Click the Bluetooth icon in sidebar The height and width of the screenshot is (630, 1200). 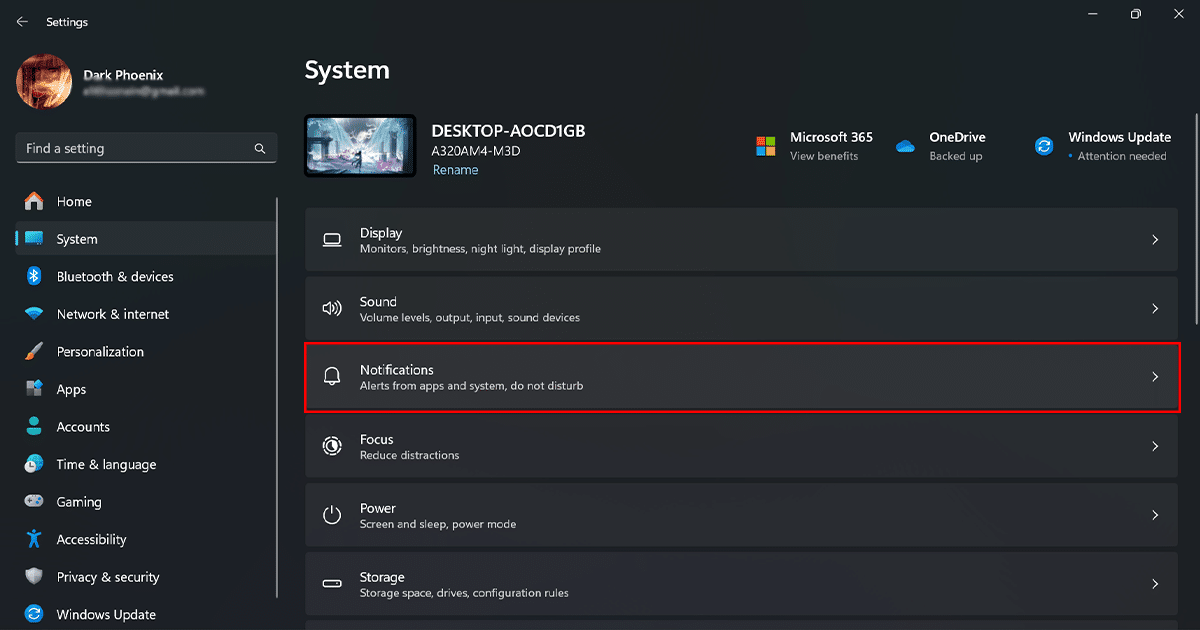34,277
